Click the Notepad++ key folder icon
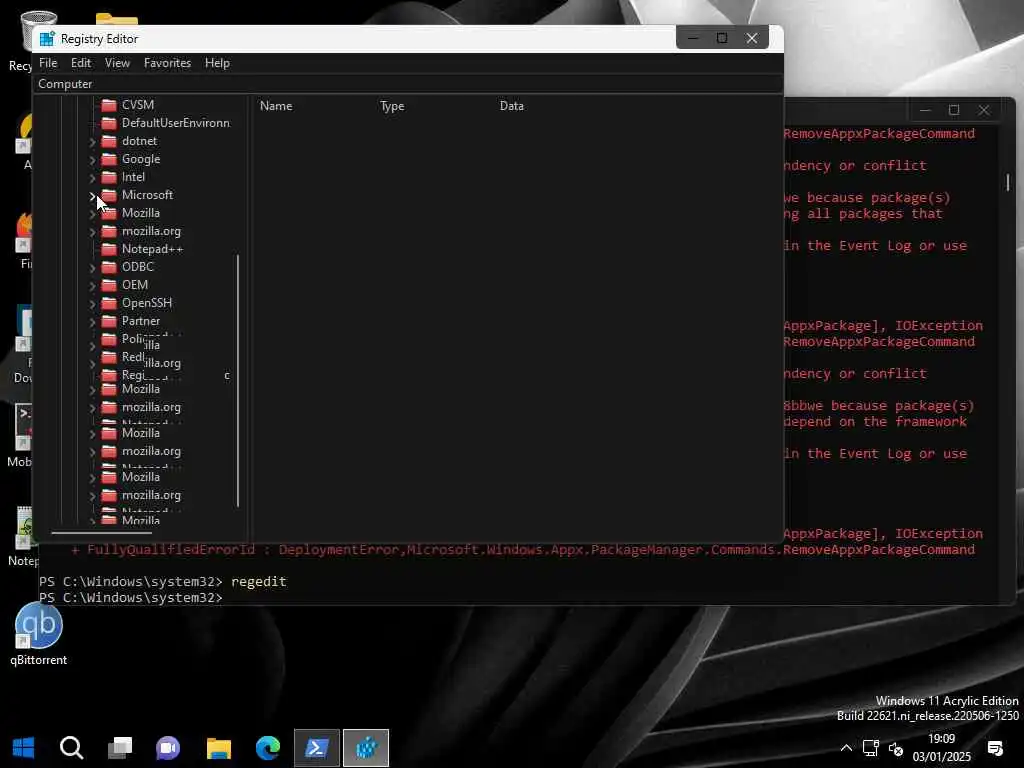The height and width of the screenshot is (768, 1024). (109, 249)
